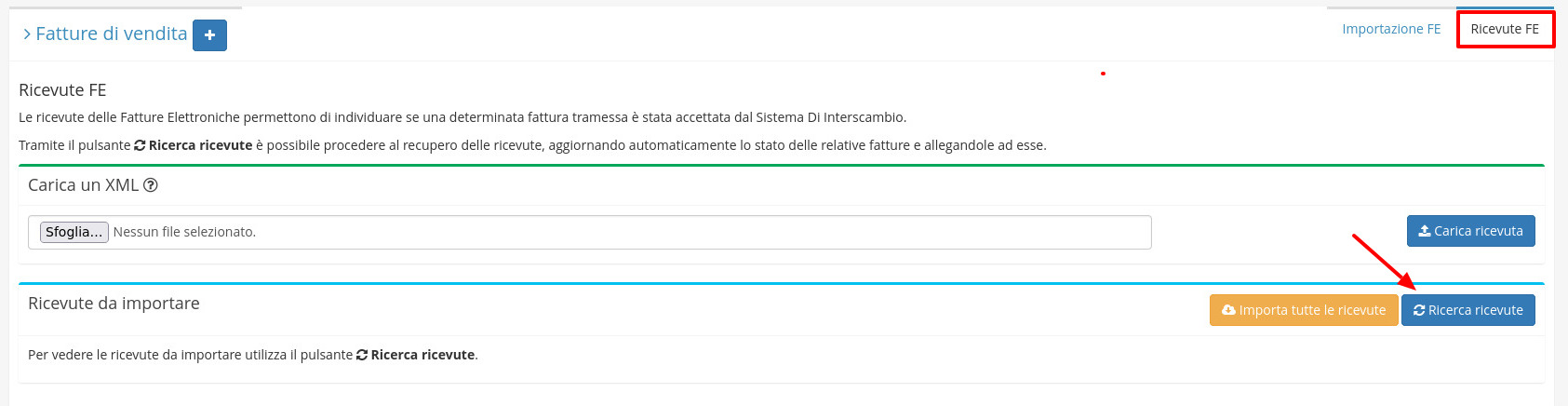
Task: Click the plus icon beside Fatture di vendita
Action: 209,35
